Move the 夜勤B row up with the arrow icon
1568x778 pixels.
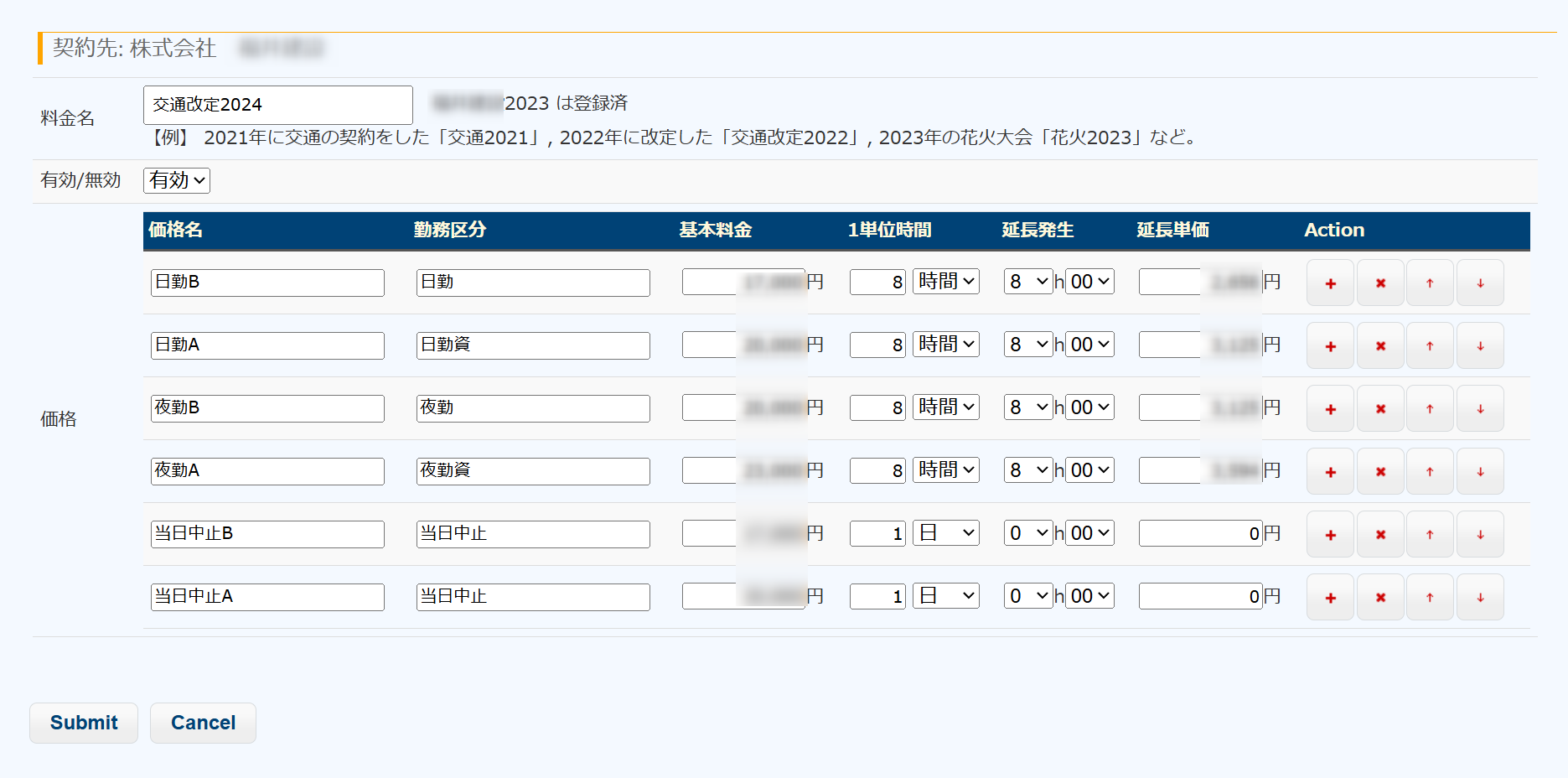(x=1430, y=409)
